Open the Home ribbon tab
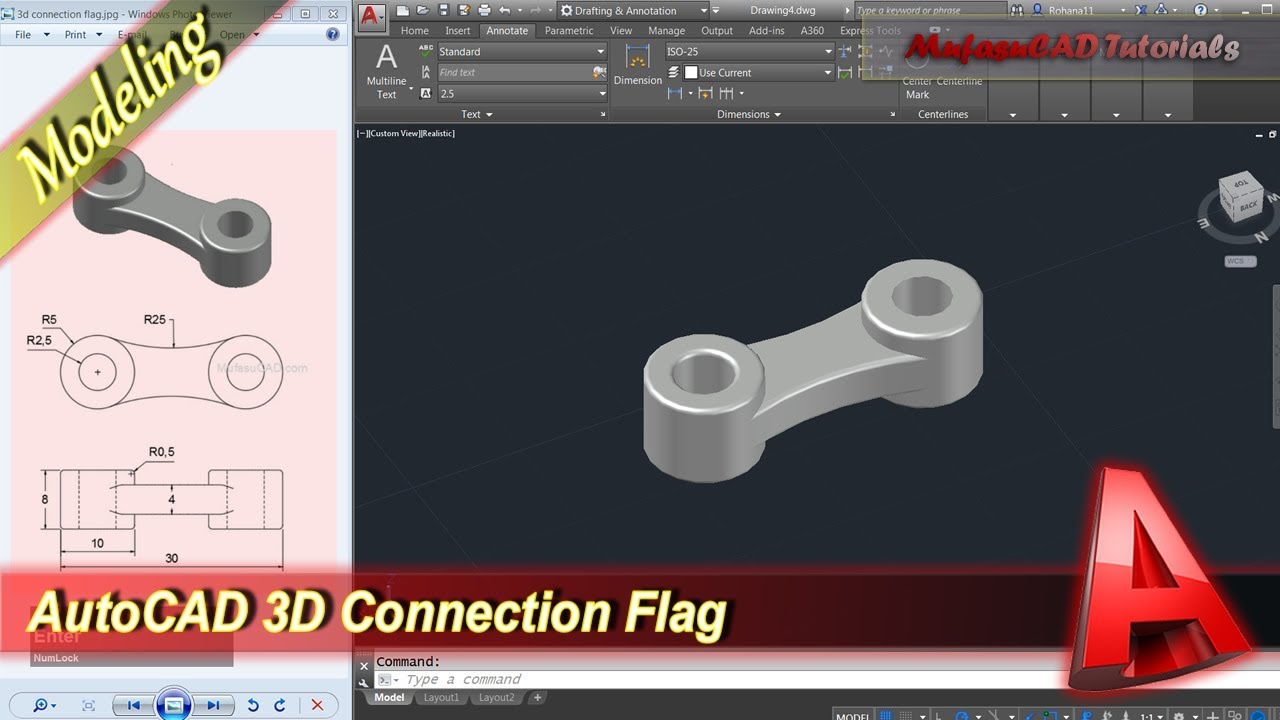The width and height of the screenshot is (1280, 720). tap(415, 30)
